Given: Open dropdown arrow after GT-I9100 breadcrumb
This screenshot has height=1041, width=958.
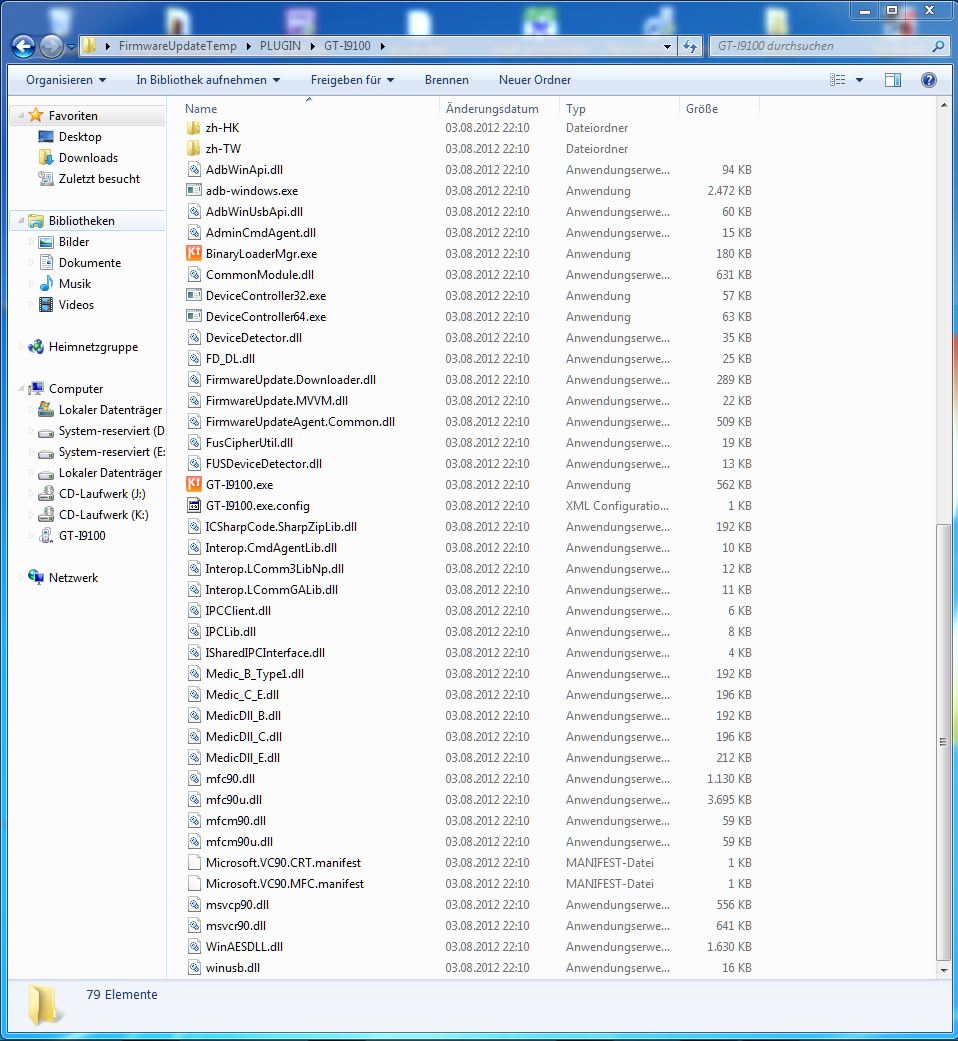Looking at the screenshot, I should click(383, 46).
